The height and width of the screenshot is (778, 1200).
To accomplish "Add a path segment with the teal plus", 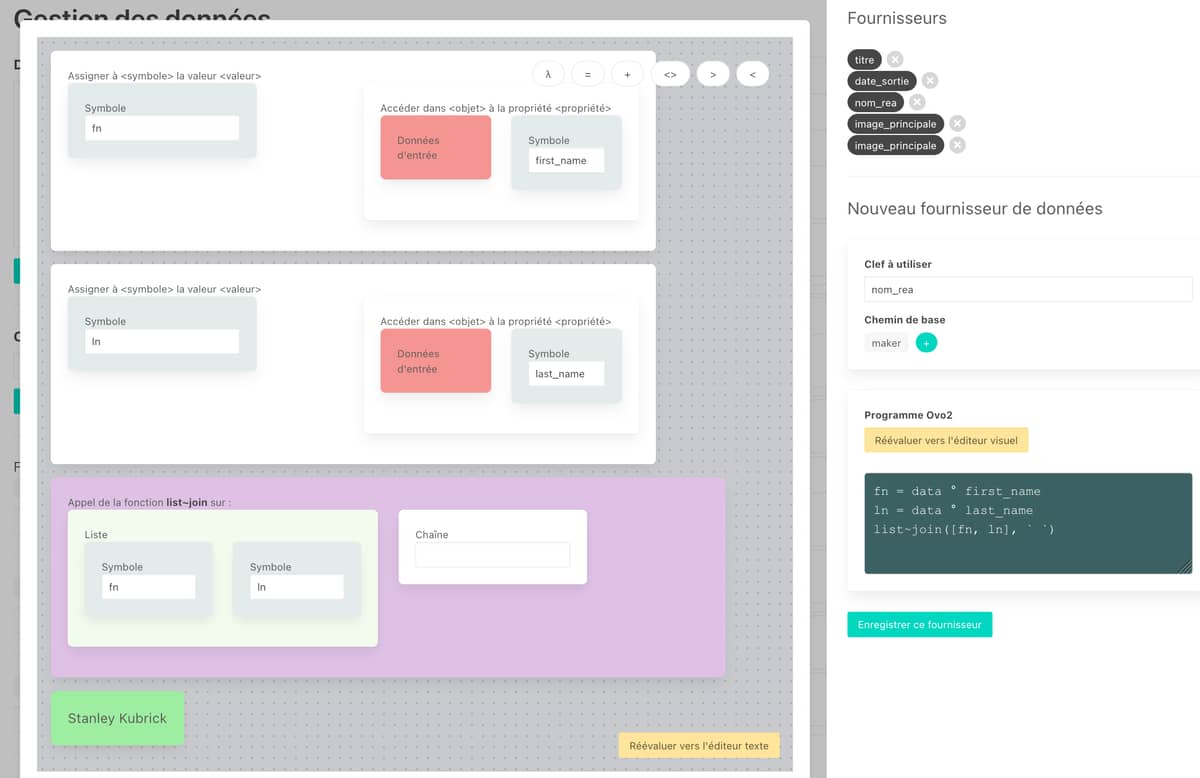I will click(926, 343).
